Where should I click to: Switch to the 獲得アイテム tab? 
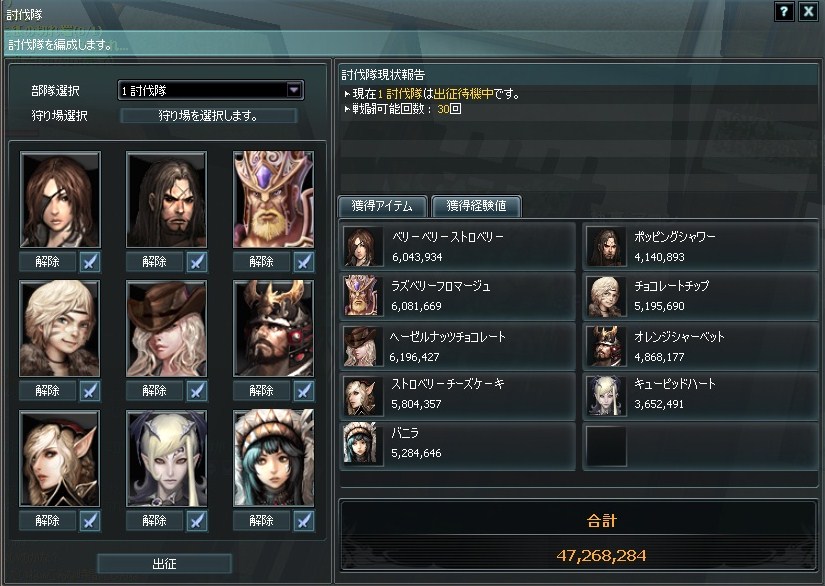click(x=382, y=206)
